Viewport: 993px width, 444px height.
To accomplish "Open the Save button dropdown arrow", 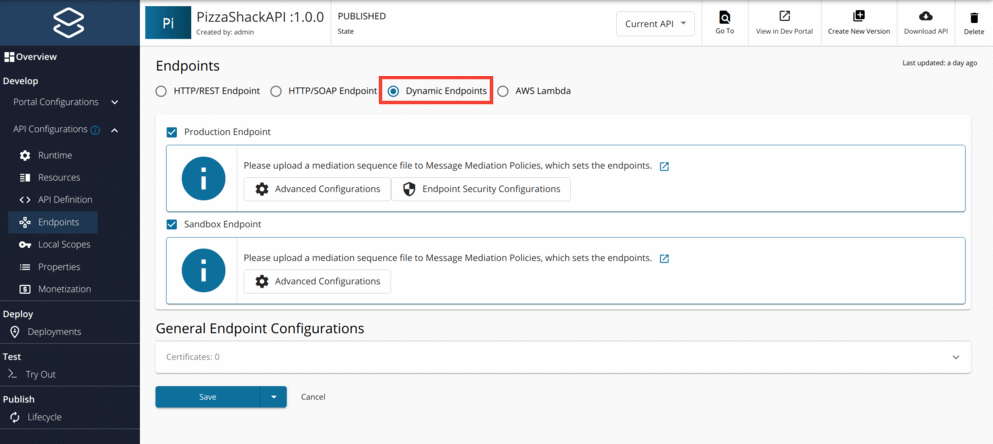I will tap(273, 397).
